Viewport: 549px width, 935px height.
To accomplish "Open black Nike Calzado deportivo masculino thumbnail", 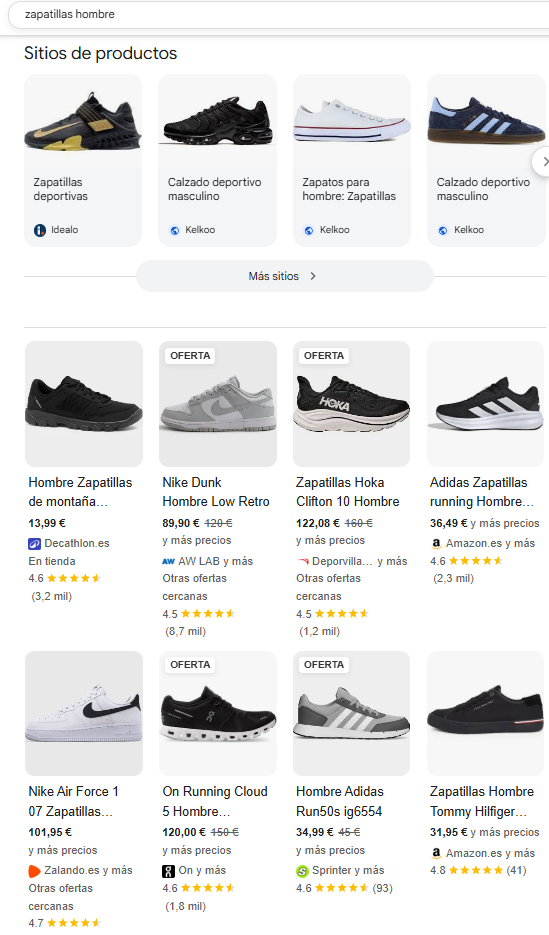I will [218, 124].
